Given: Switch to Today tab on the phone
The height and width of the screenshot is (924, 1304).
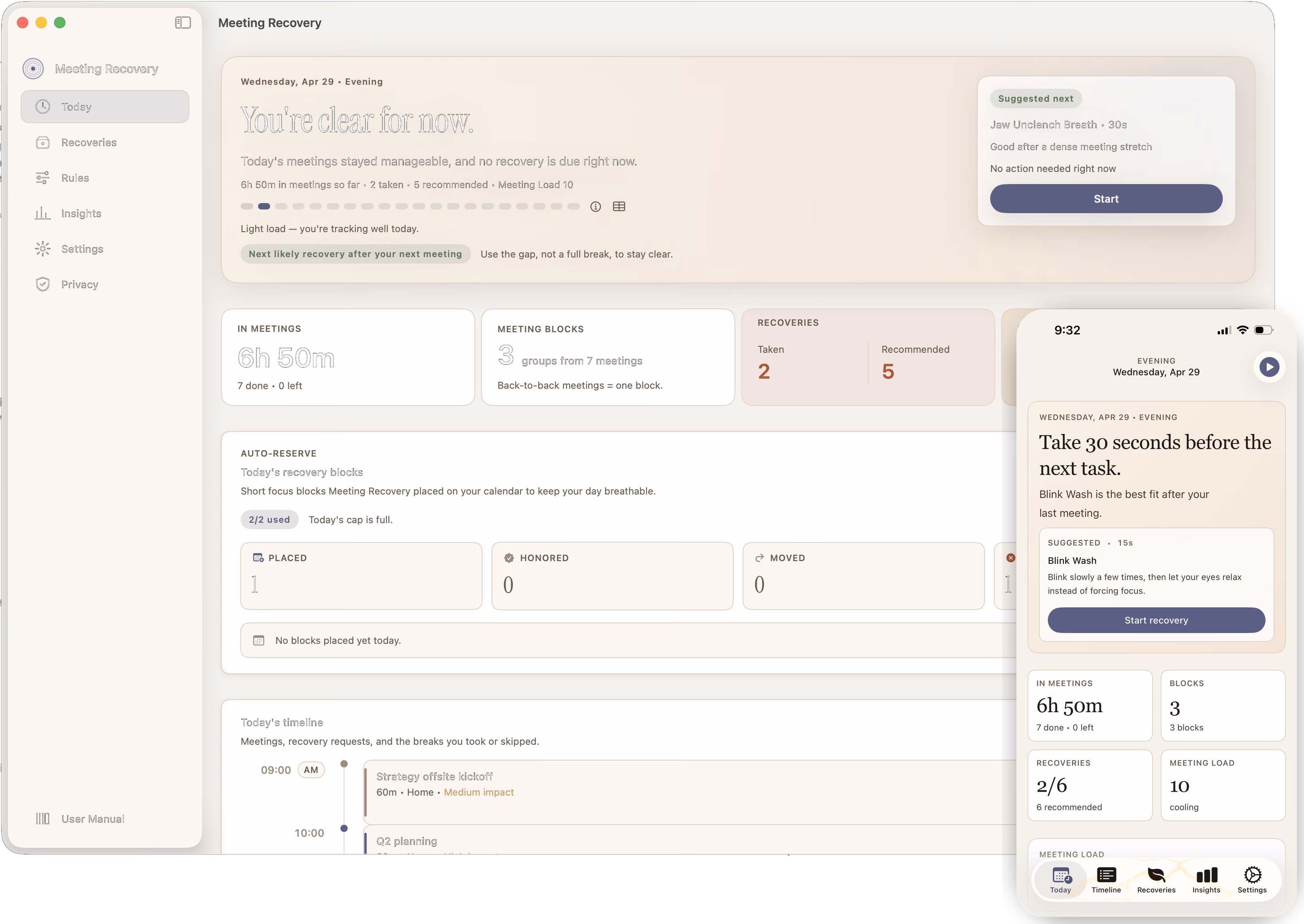Looking at the screenshot, I should (1060, 880).
